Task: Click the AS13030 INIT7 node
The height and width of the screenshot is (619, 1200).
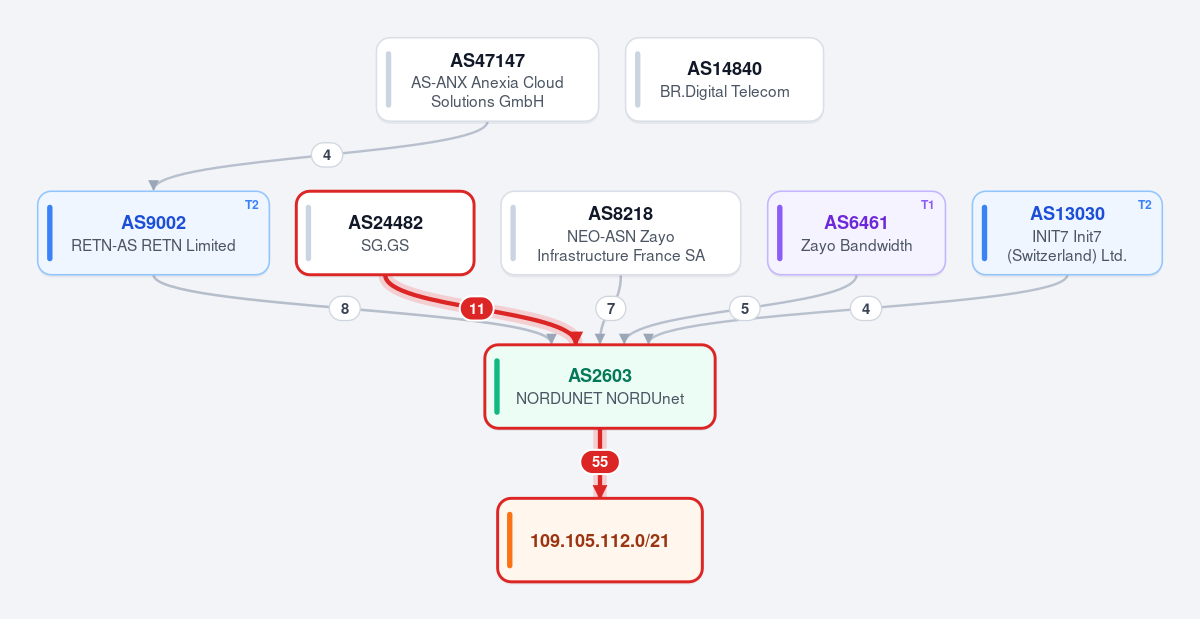Action: point(1067,232)
